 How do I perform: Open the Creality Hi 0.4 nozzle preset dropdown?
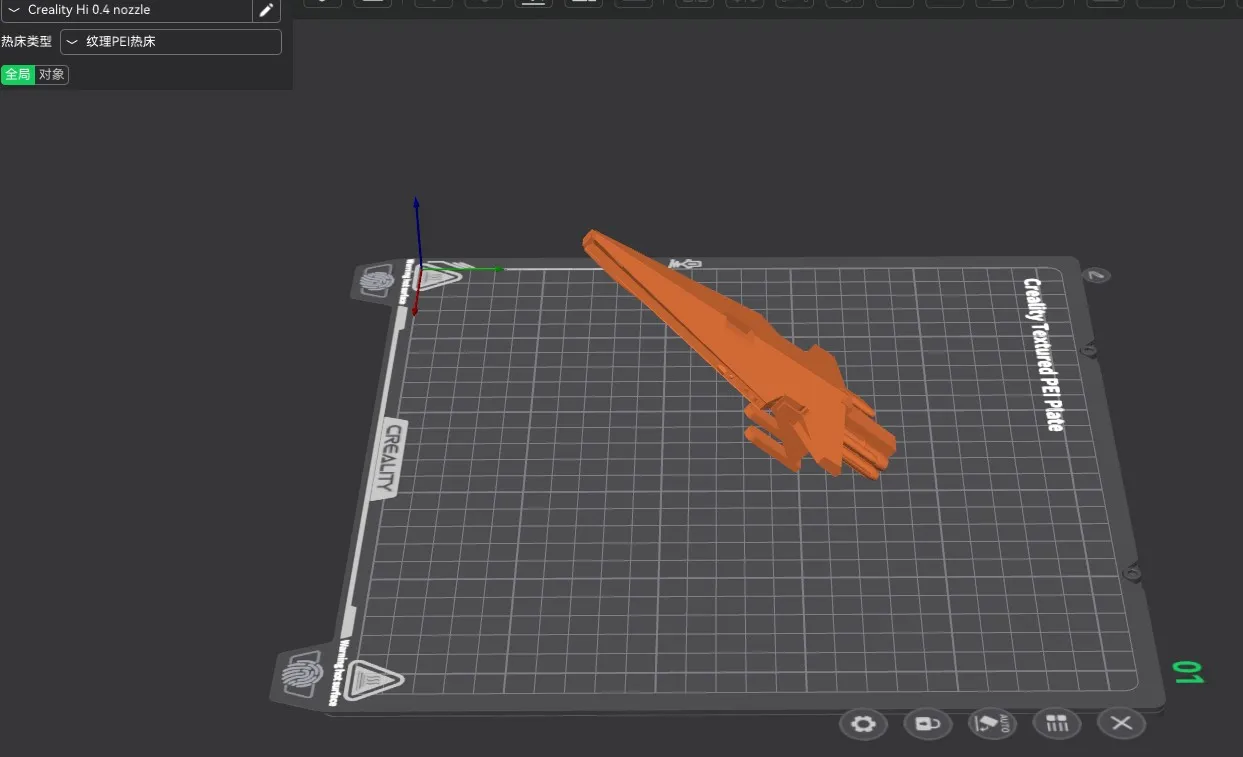point(125,10)
